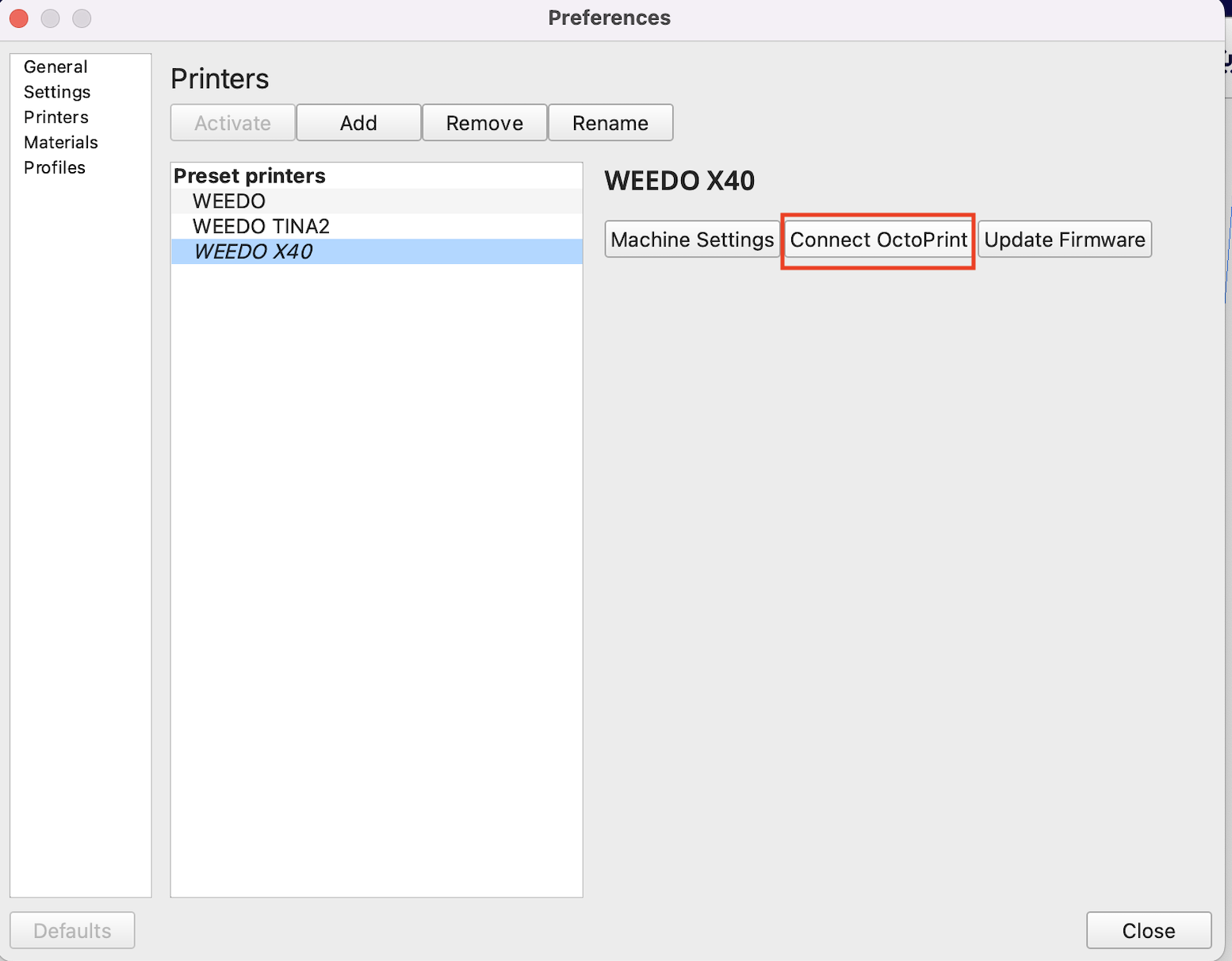Viewport: 1232px width, 961px height.
Task: Click the Preset printers list header
Action: [x=250, y=176]
